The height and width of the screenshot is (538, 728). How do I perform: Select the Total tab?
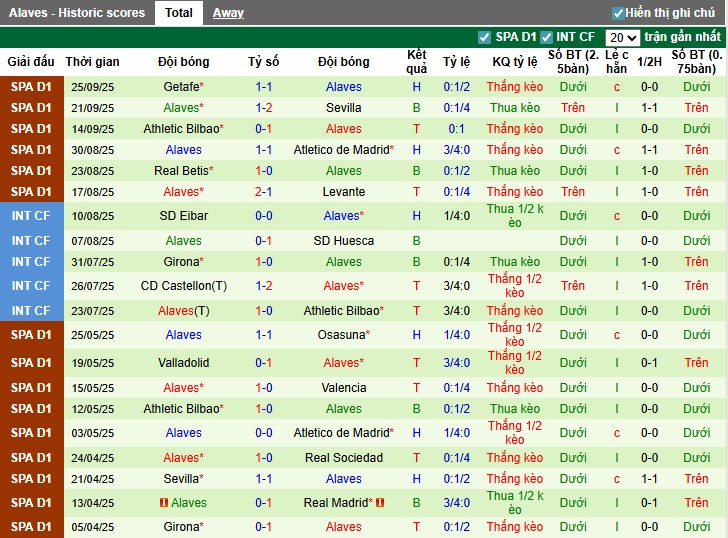[x=179, y=13]
